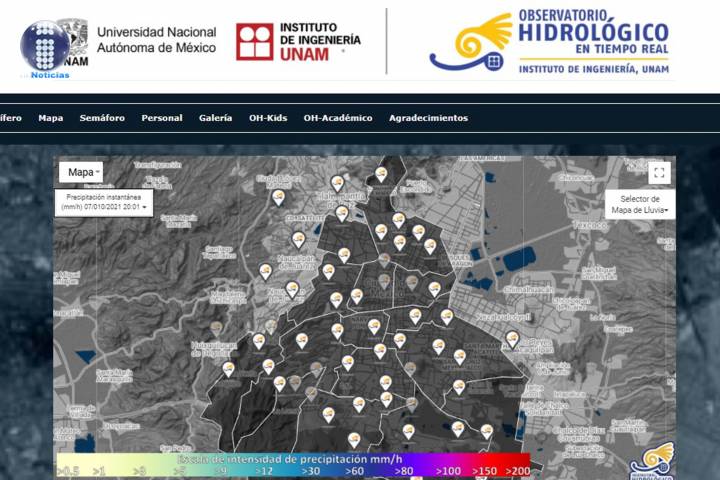Open the Agradecimientos link
Viewport: 720px width, 480px height.
click(x=428, y=118)
